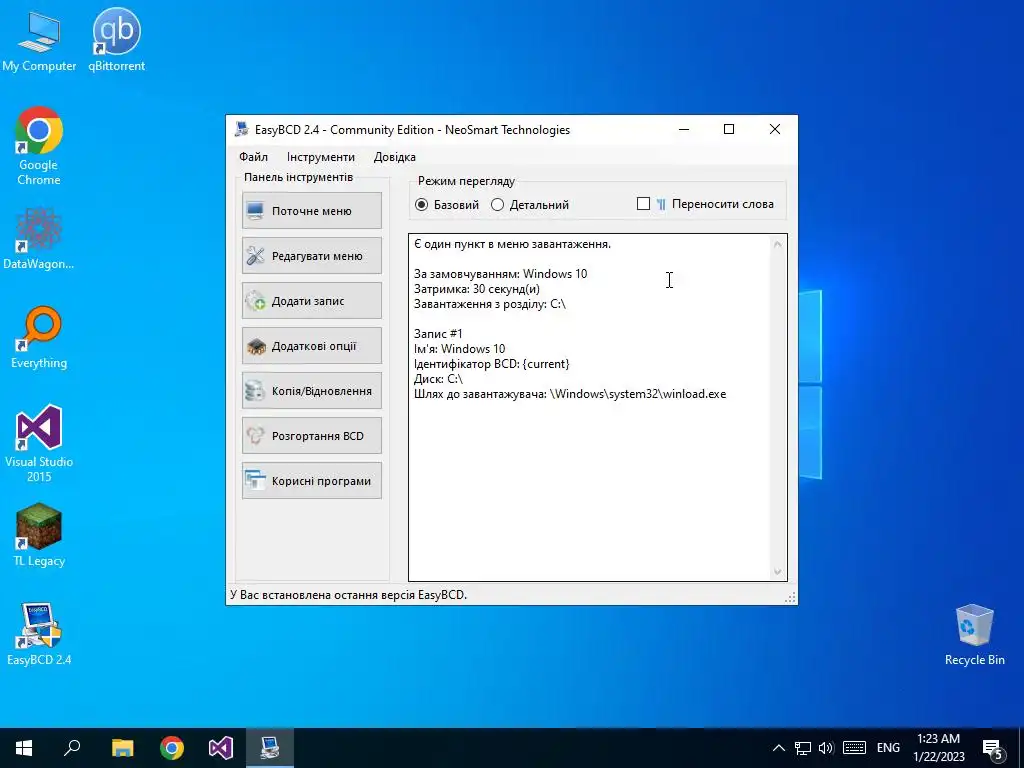
Task: Open the notification center icon
Action: [x=993, y=749]
